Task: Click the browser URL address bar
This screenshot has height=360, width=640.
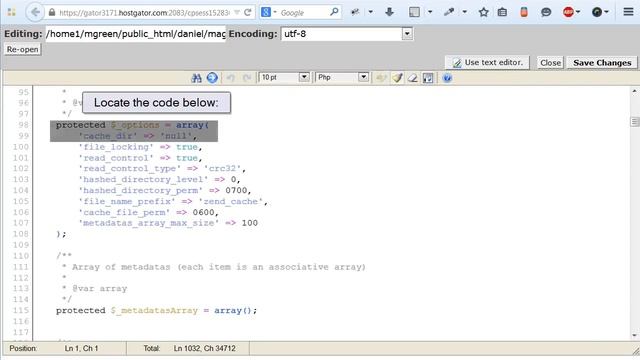Action: pos(144,13)
